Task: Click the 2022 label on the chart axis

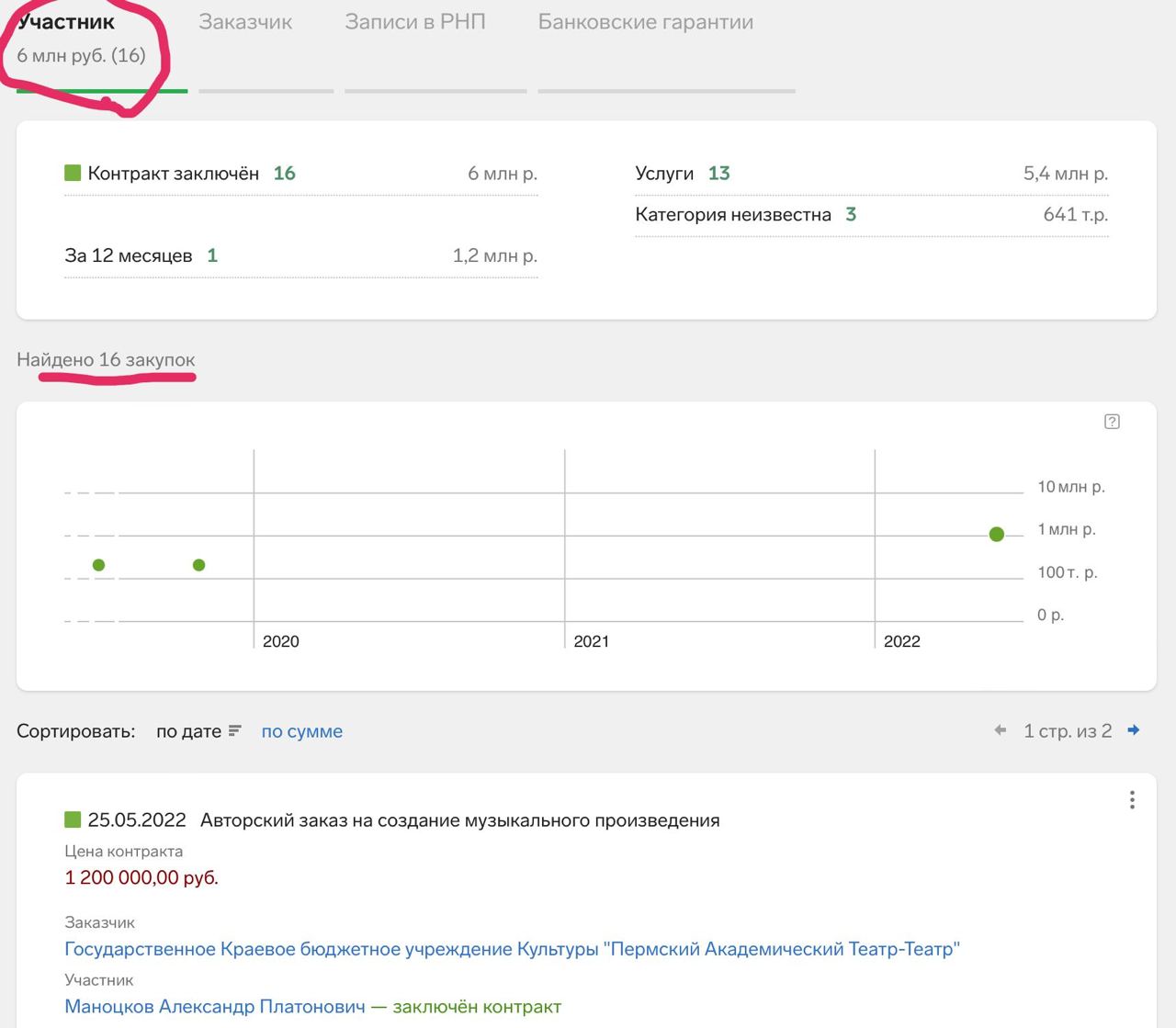Action: pos(902,641)
